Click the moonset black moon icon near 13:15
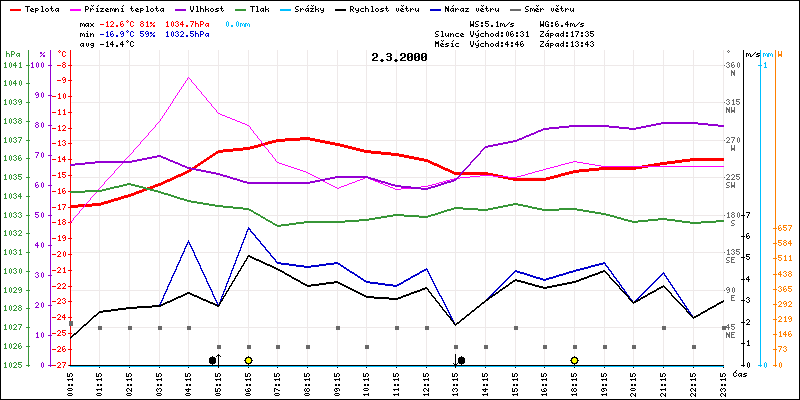Viewport: 800px width, 400px height. 461,360
